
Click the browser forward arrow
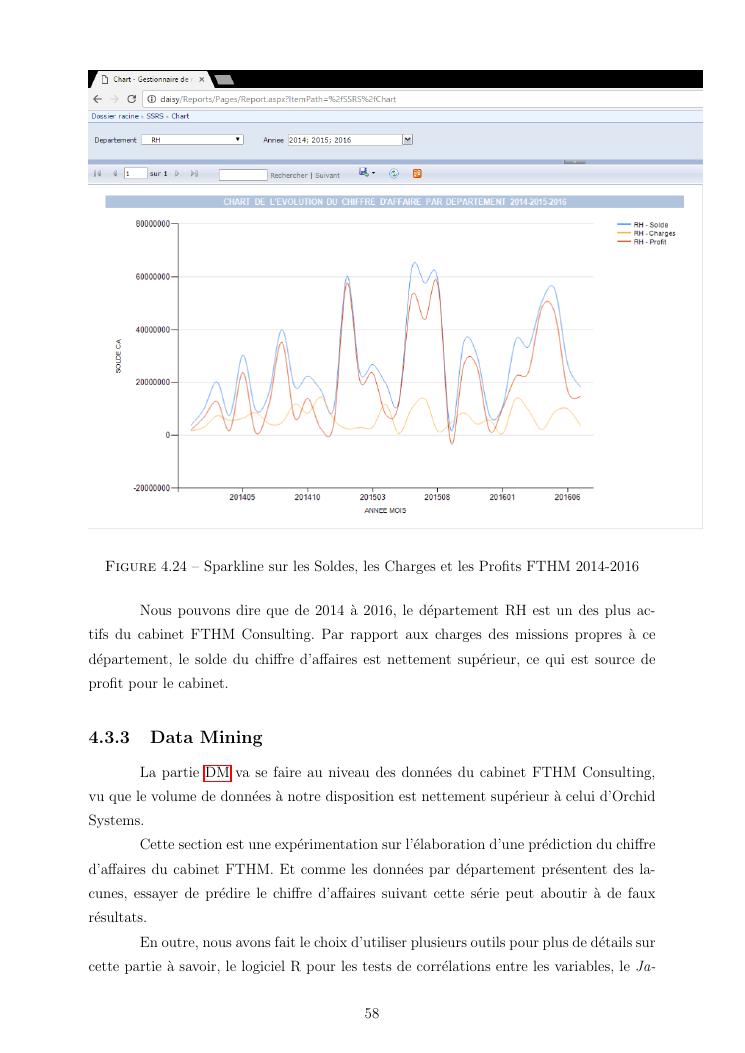(114, 99)
